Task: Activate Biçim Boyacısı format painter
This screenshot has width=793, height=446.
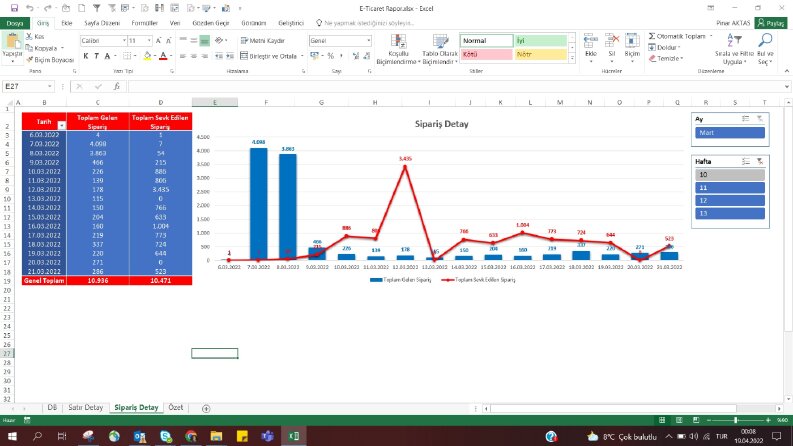Action: click(50, 60)
